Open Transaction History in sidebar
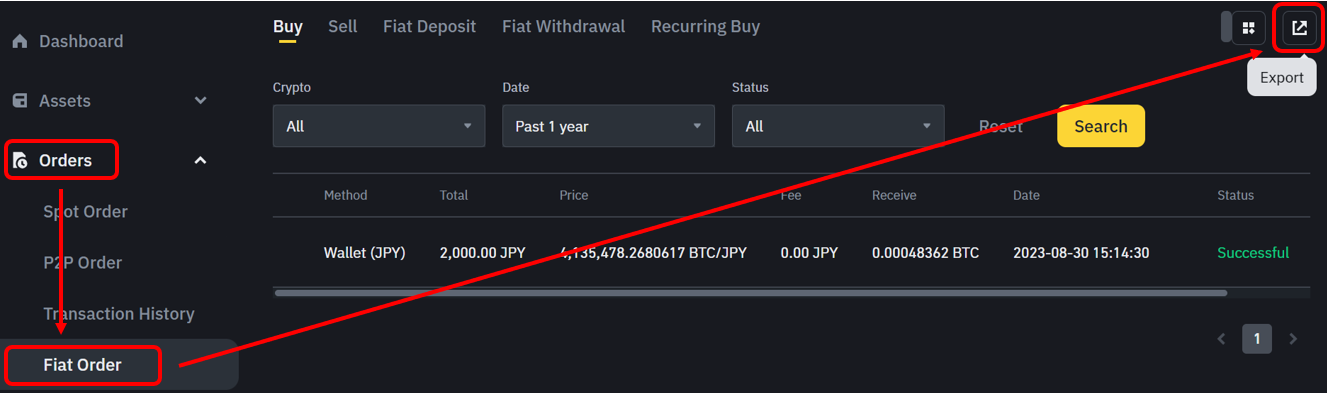1327x393 pixels. [118, 314]
